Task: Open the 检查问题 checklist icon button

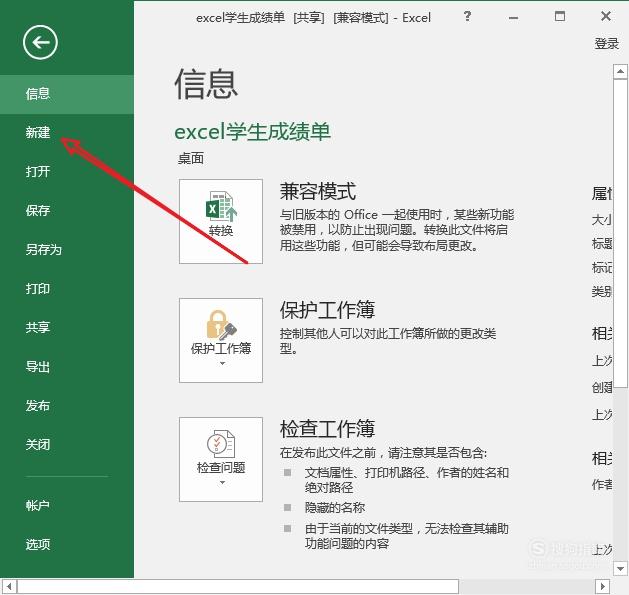Action: click(221, 459)
